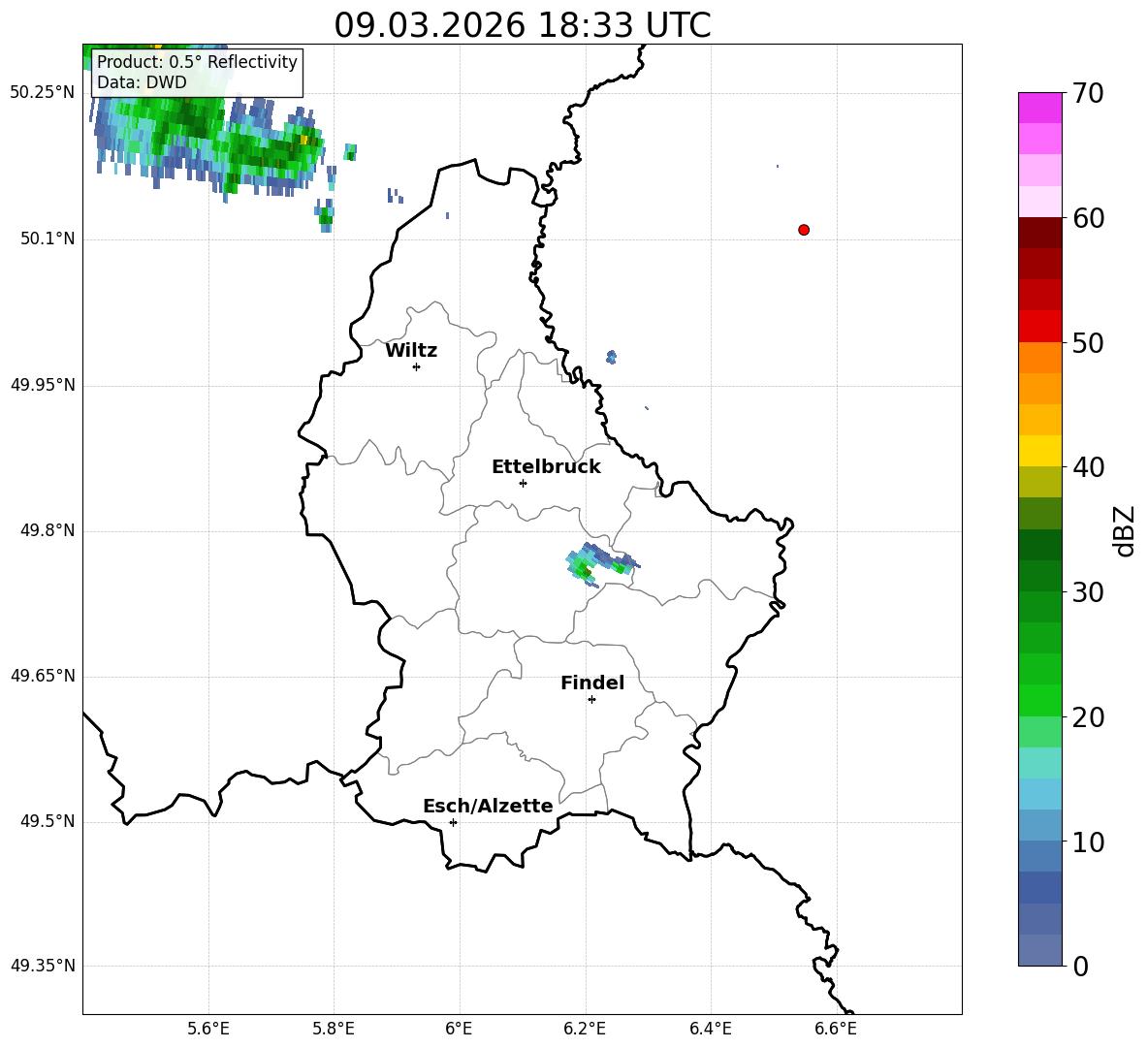
Task: Click the Wiltz city label
Action: tap(411, 351)
